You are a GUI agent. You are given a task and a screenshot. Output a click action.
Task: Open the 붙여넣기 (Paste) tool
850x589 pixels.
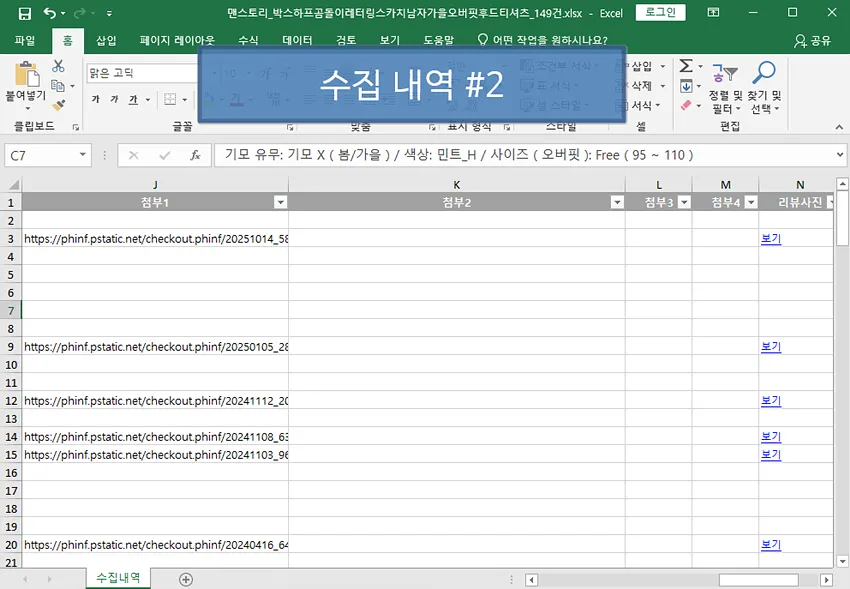point(25,80)
